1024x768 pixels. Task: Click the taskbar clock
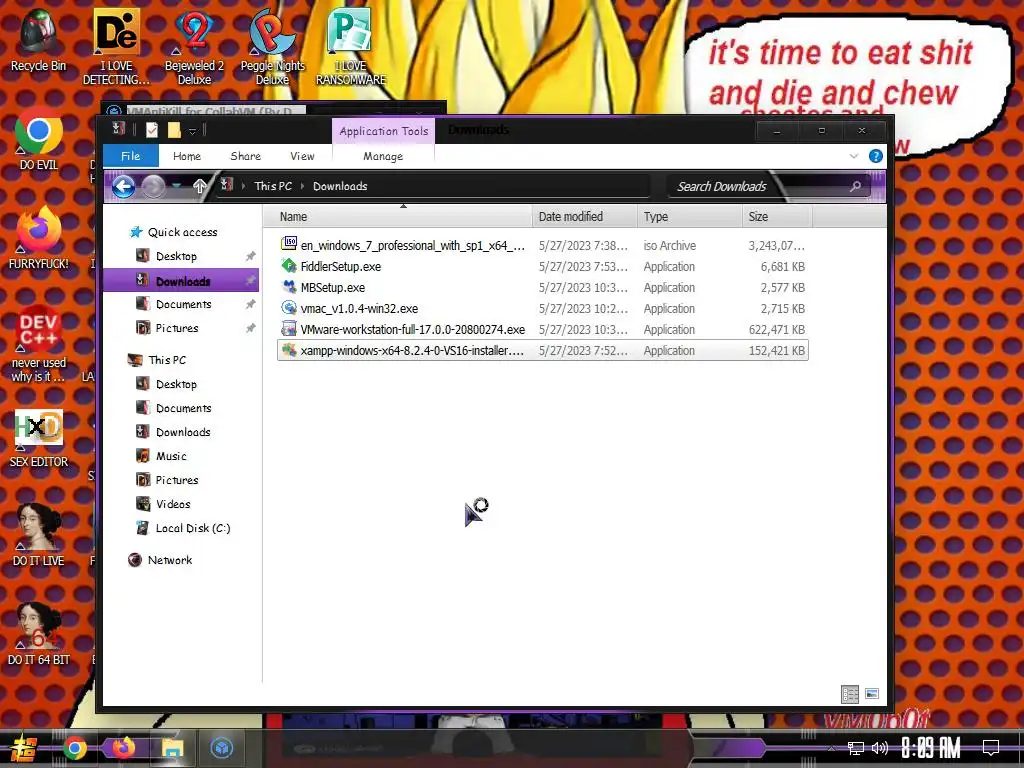931,748
